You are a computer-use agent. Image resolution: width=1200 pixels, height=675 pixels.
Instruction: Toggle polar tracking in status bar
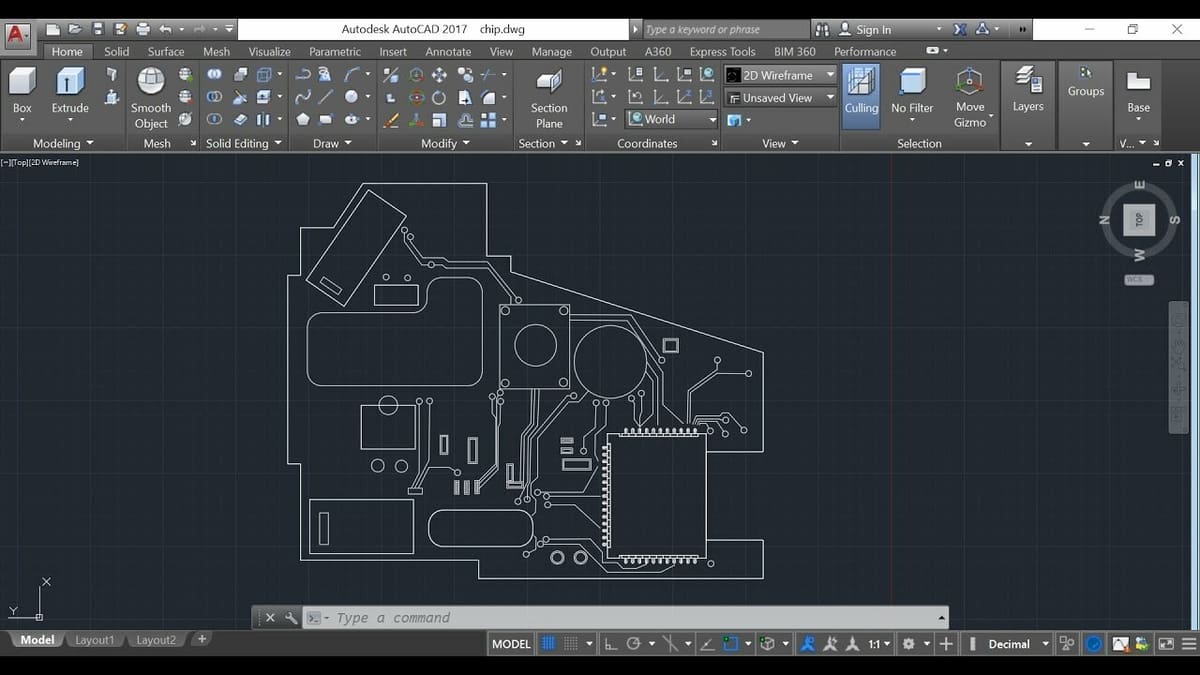click(x=633, y=644)
